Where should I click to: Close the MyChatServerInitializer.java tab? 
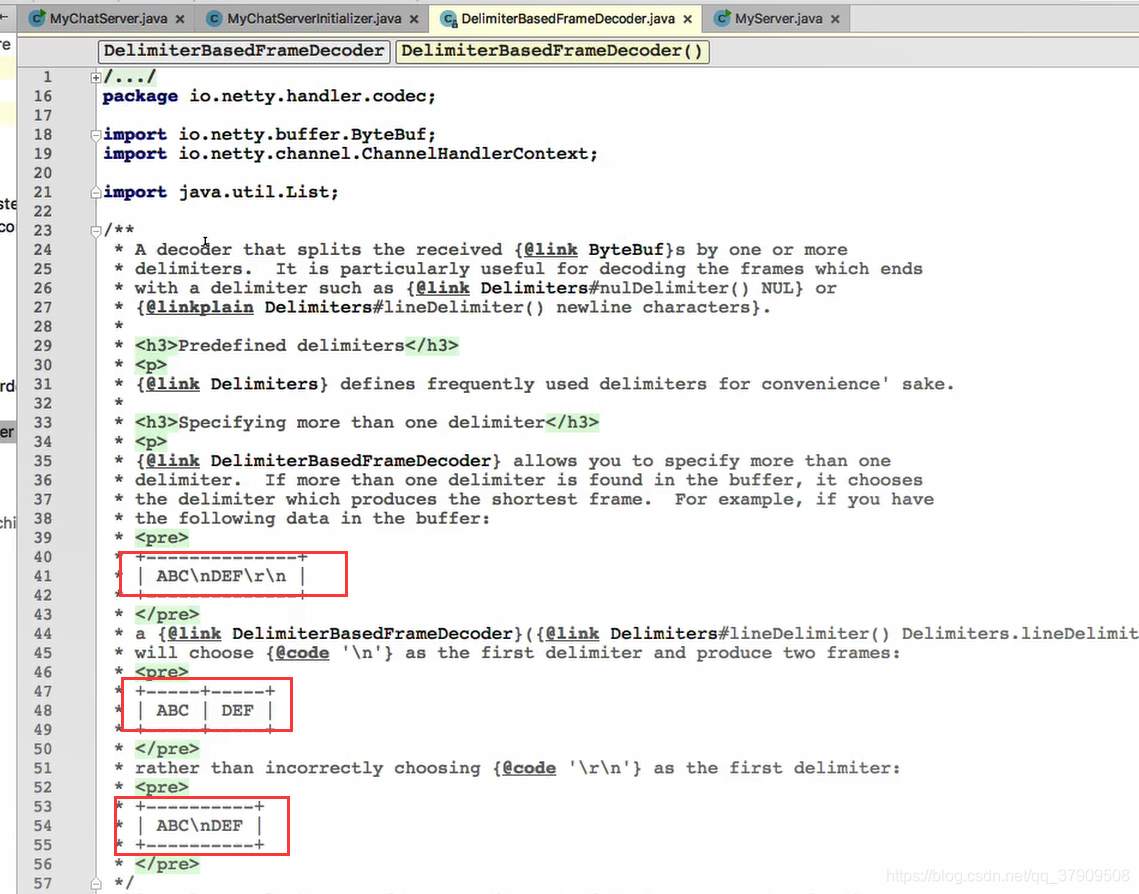pos(414,20)
